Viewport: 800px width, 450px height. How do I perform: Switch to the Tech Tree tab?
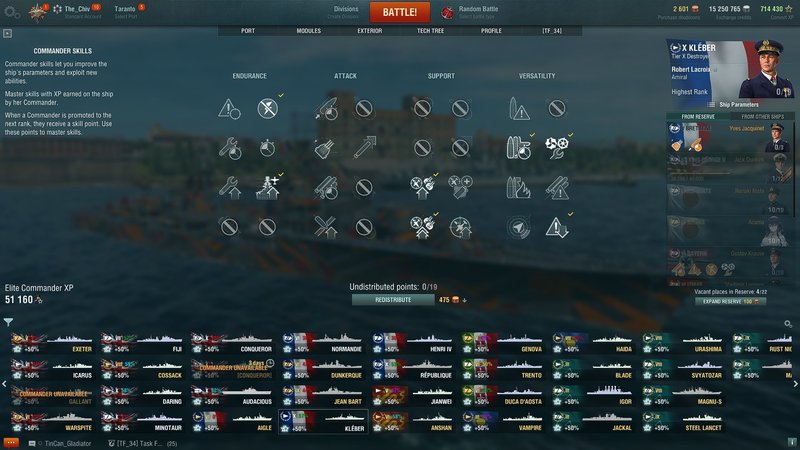click(431, 31)
